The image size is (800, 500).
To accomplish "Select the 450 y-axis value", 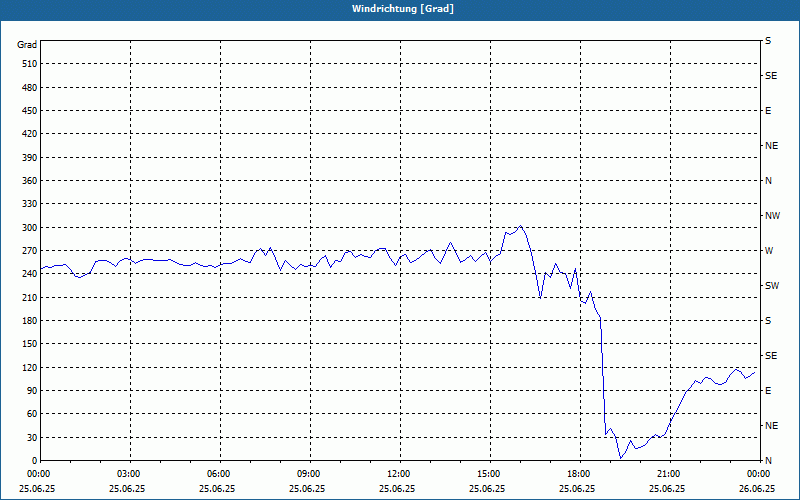I will click(30, 111).
